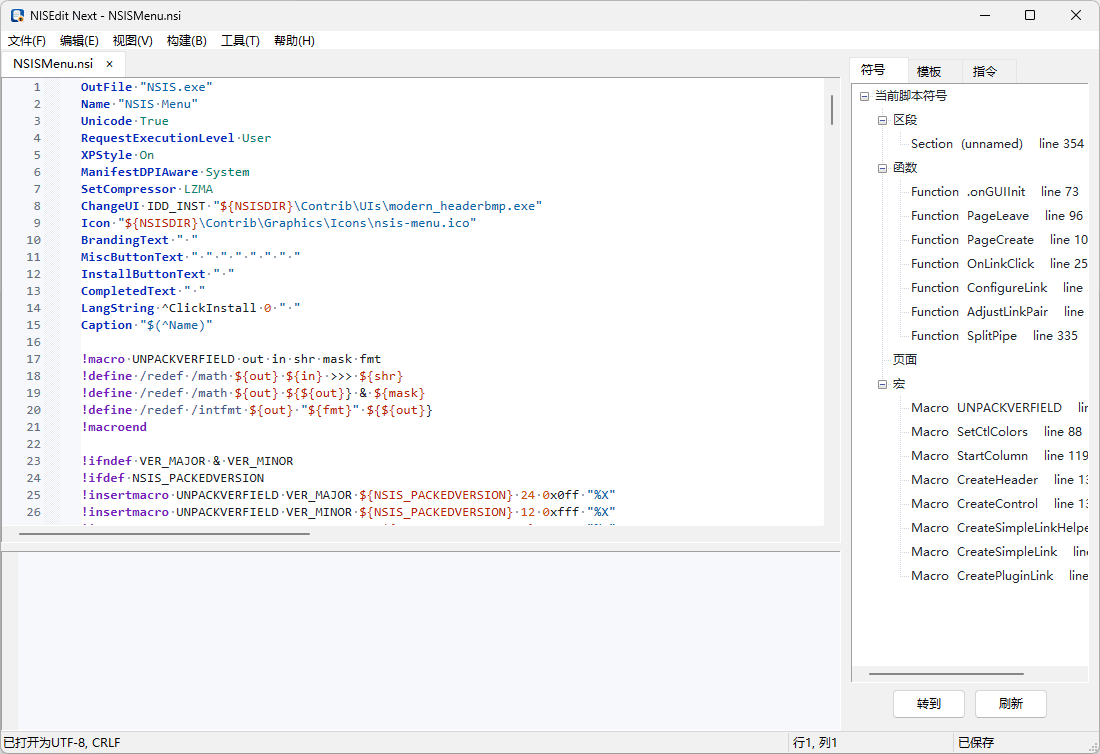Click !macro keyword on line 17

pos(102,359)
